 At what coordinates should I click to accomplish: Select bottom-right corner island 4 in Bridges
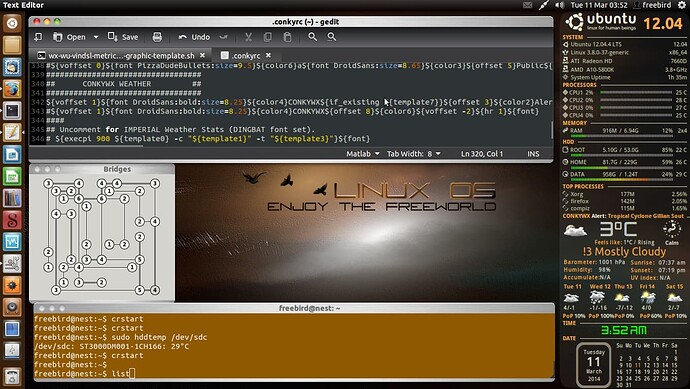click(x=155, y=290)
